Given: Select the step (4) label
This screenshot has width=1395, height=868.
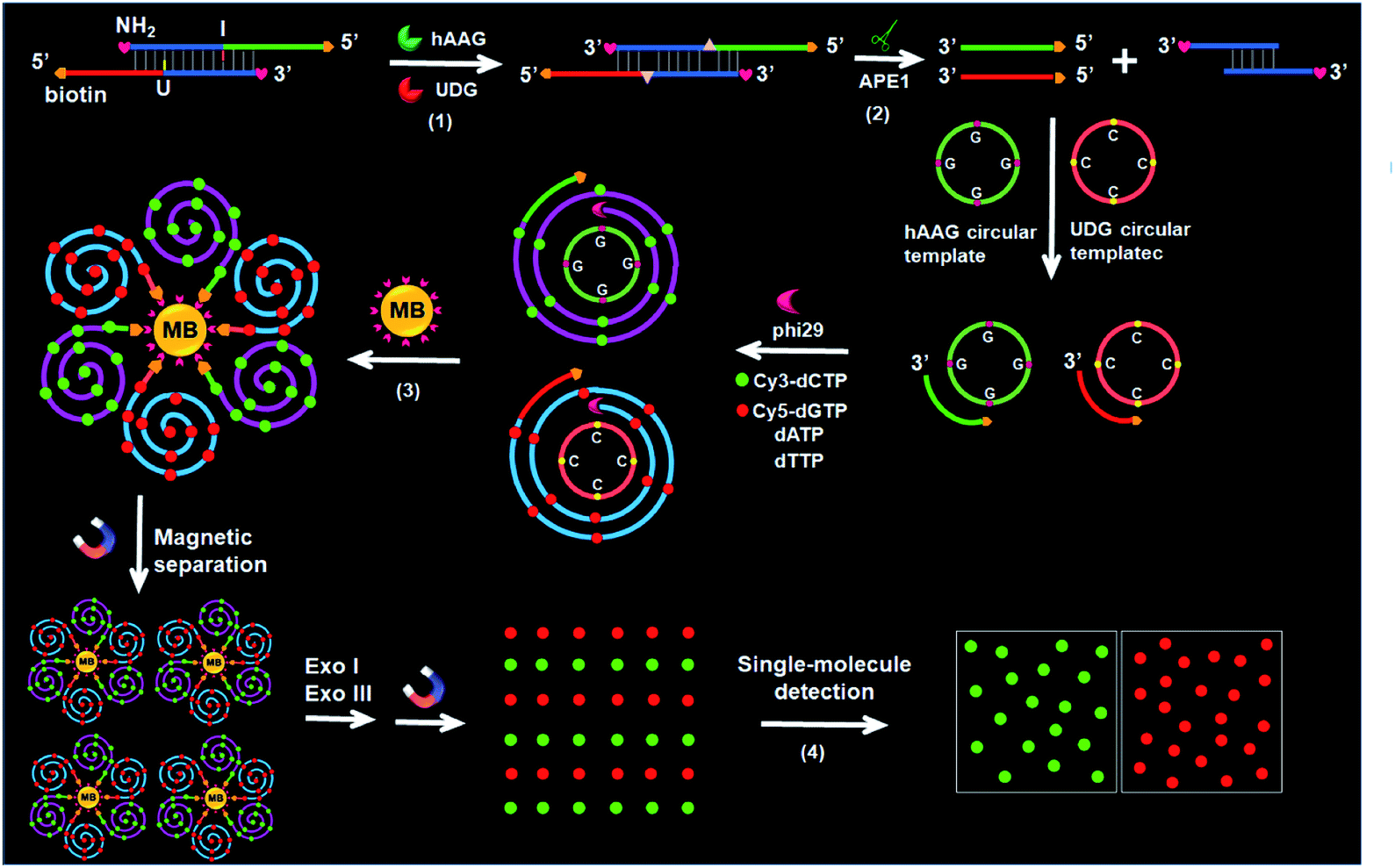Looking at the screenshot, I should [812, 752].
